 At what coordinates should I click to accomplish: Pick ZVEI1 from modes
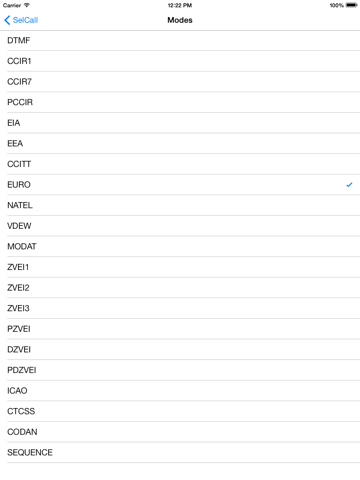(x=180, y=267)
